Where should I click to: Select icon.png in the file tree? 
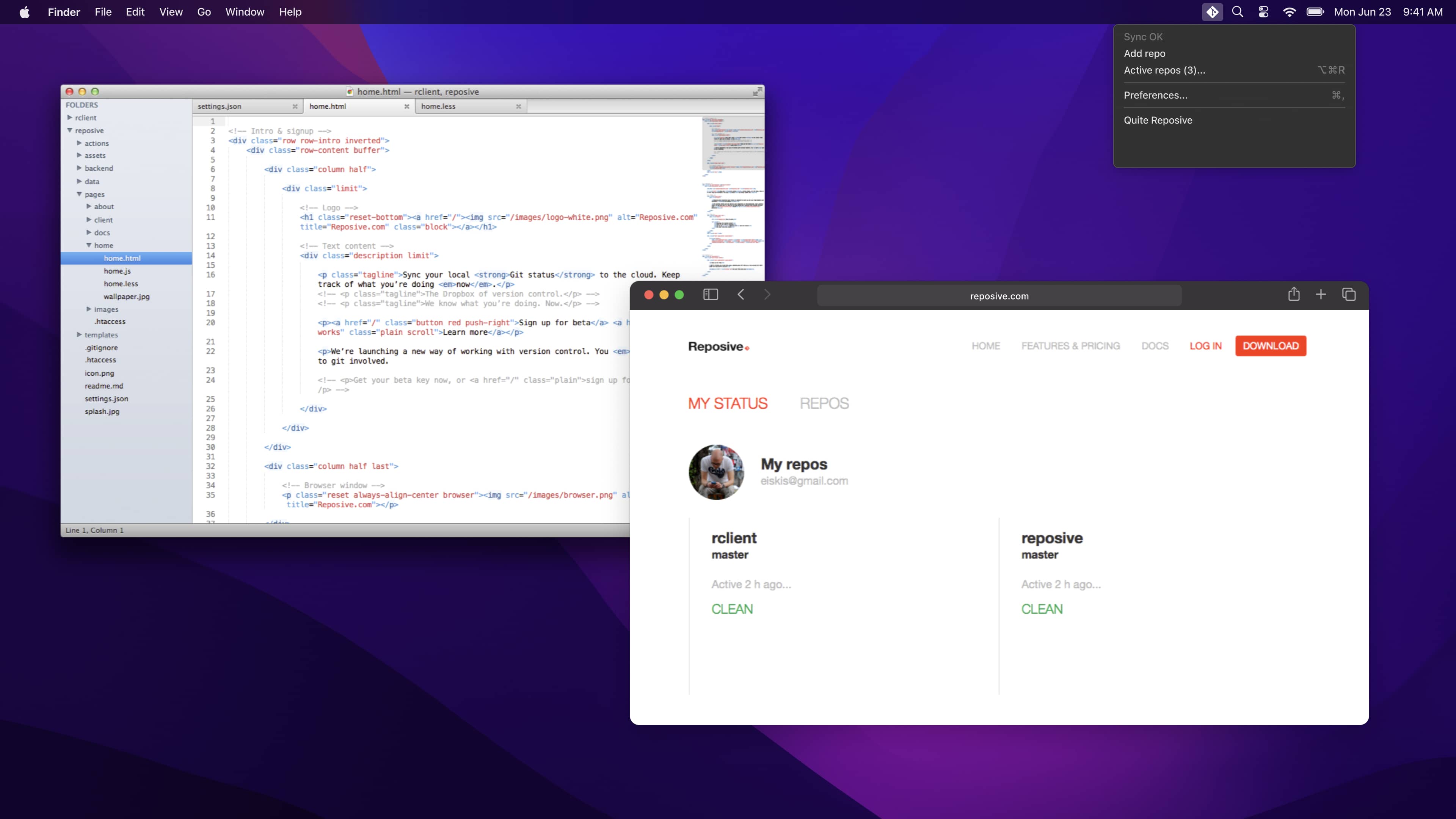coord(99,373)
